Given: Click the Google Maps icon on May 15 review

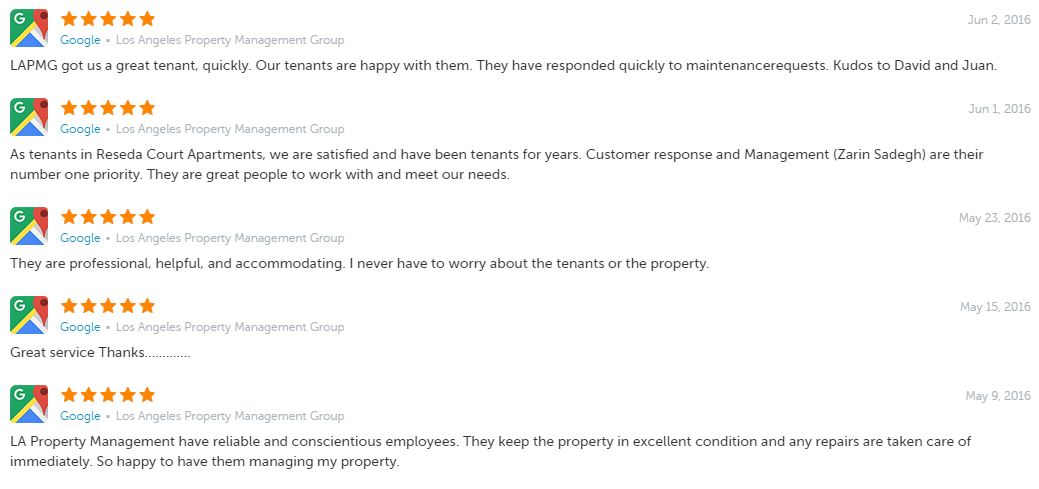Looking at the screenshot, I should click(x=29, y=315).
